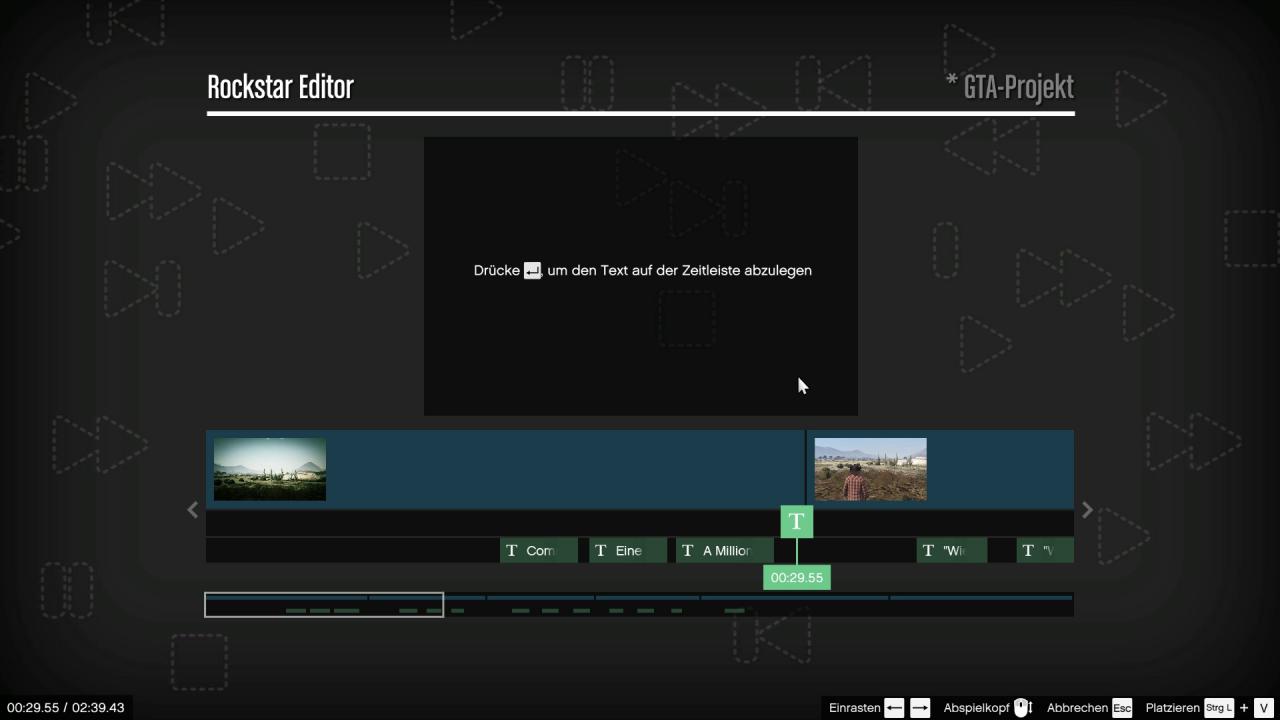Click the "00:29.55 / 02:39.43" time readout
The height and width of the screenshot is (720, 1280).
[66, 708]
